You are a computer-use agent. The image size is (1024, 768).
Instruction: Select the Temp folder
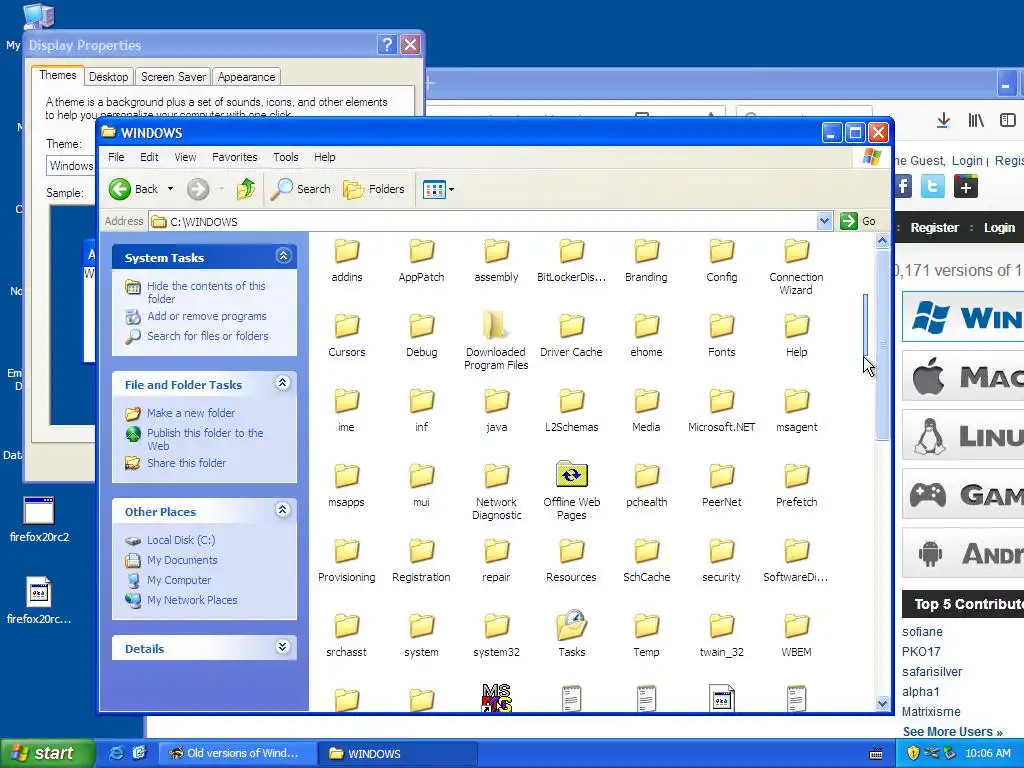pos(646,635)
